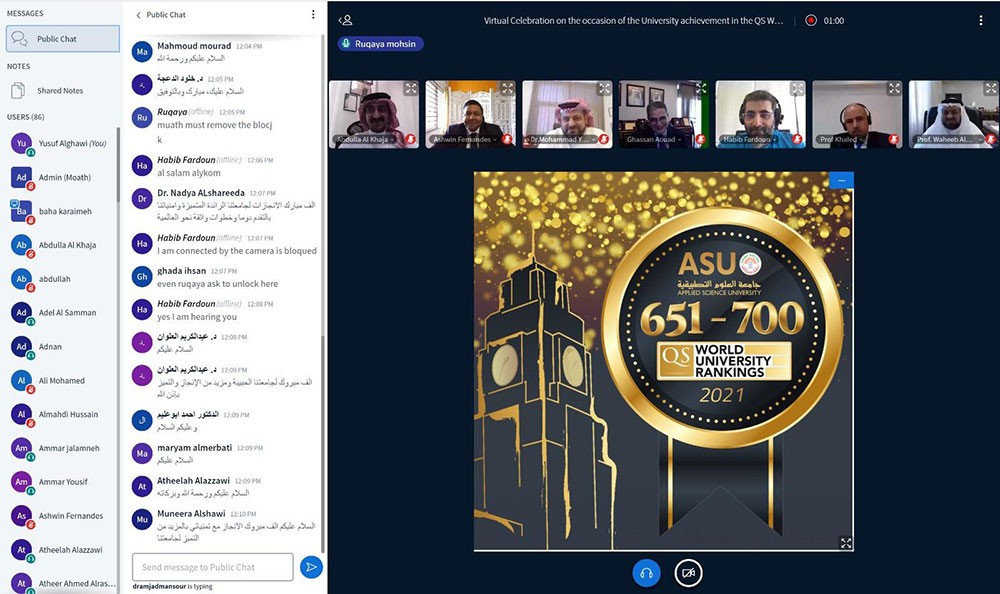Image resolution: width=1000 pixels, height=594 pixels.
Task: Click the Ruqaya mohsin talking indicator
Action: point(381,43)
